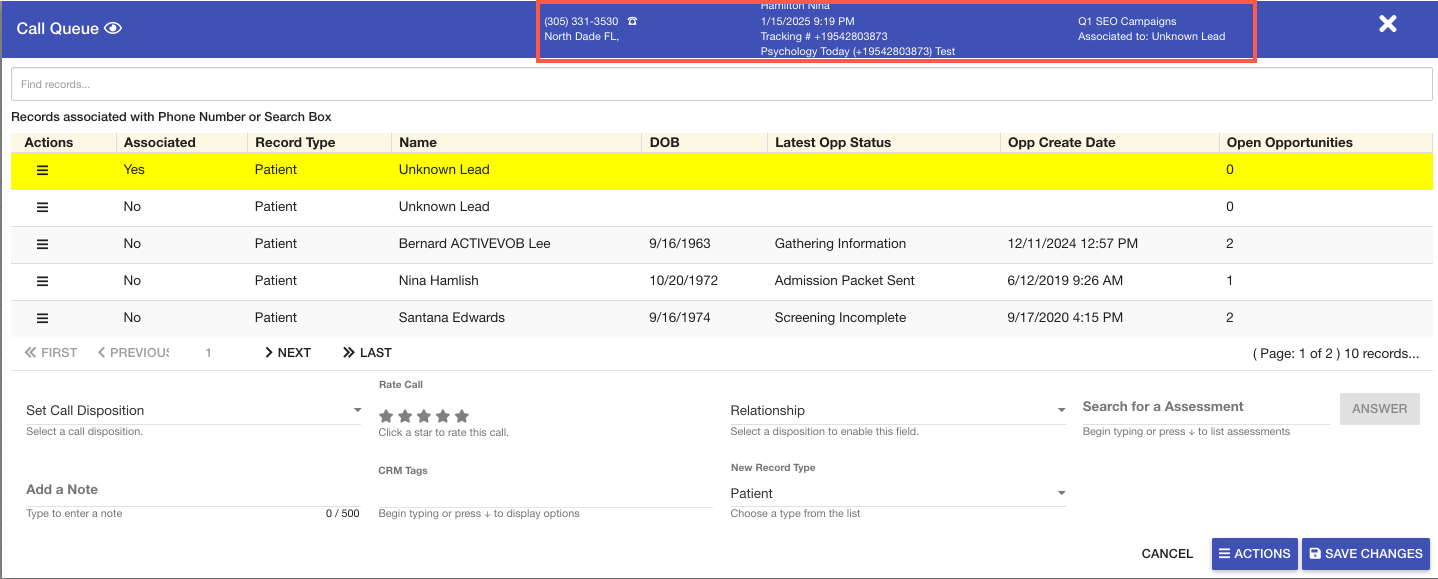Toggle the Call Queue eye visibility icon
Image resolution: width=1438 pixels, height=579 pixels.
(x=113, y=28)
